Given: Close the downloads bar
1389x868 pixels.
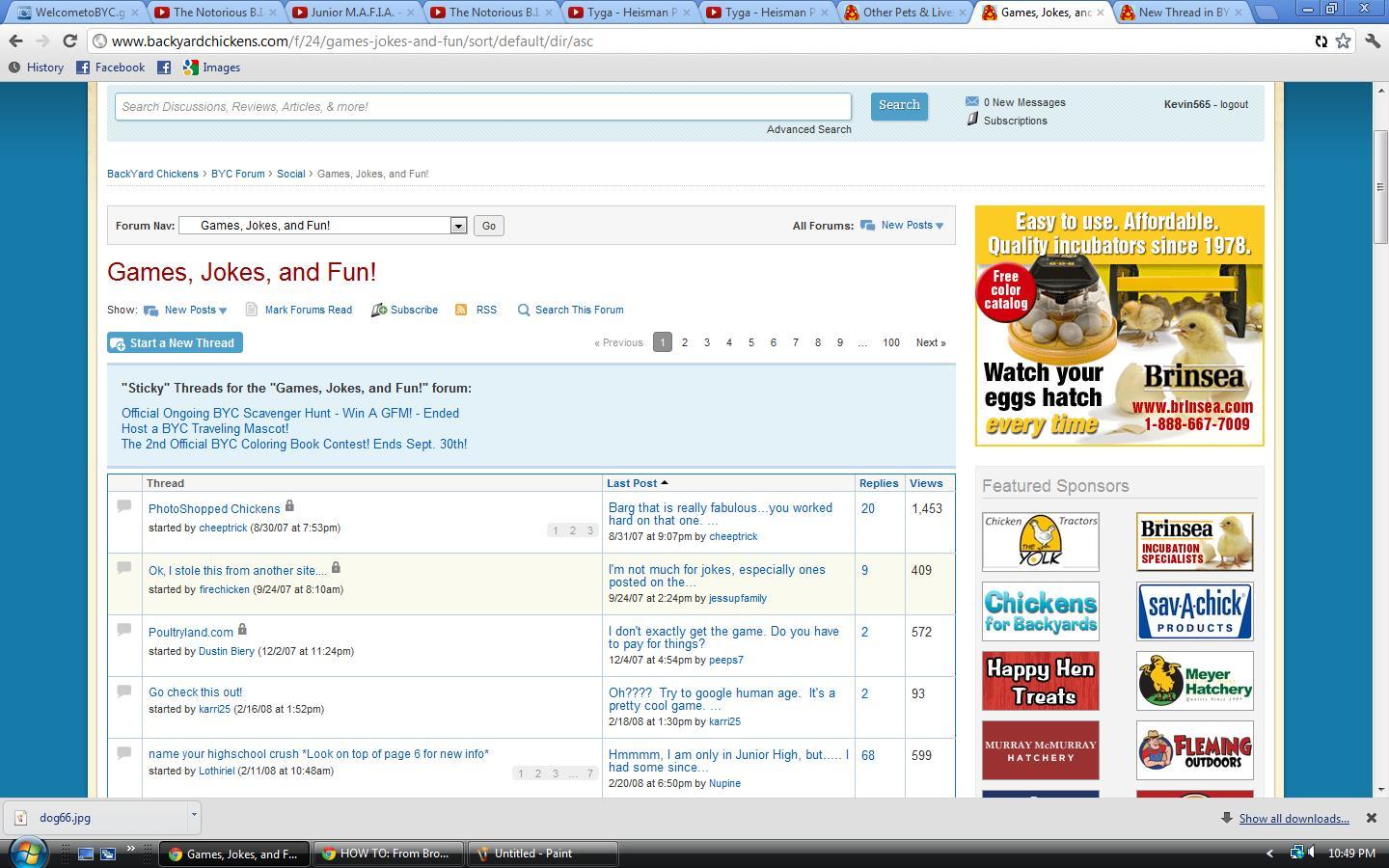Looking at the screenshot, I should pos(1371,818).
